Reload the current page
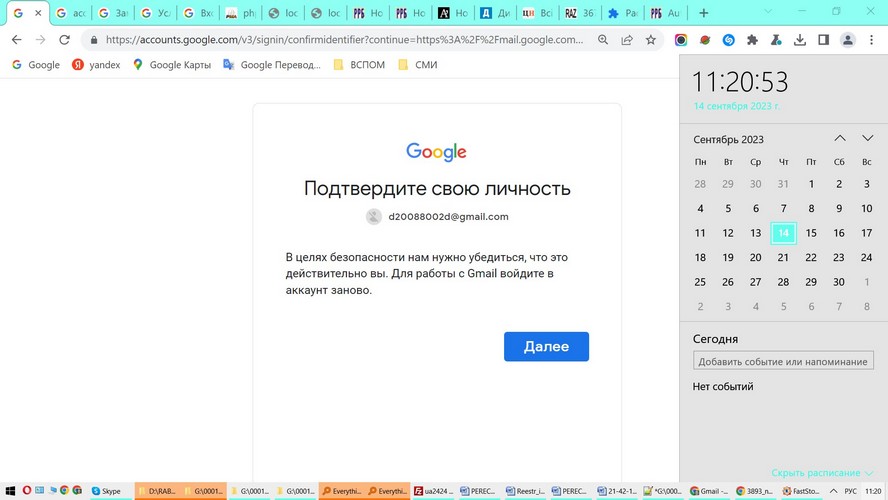Screen dimensions: 888x500 (64, 40)
